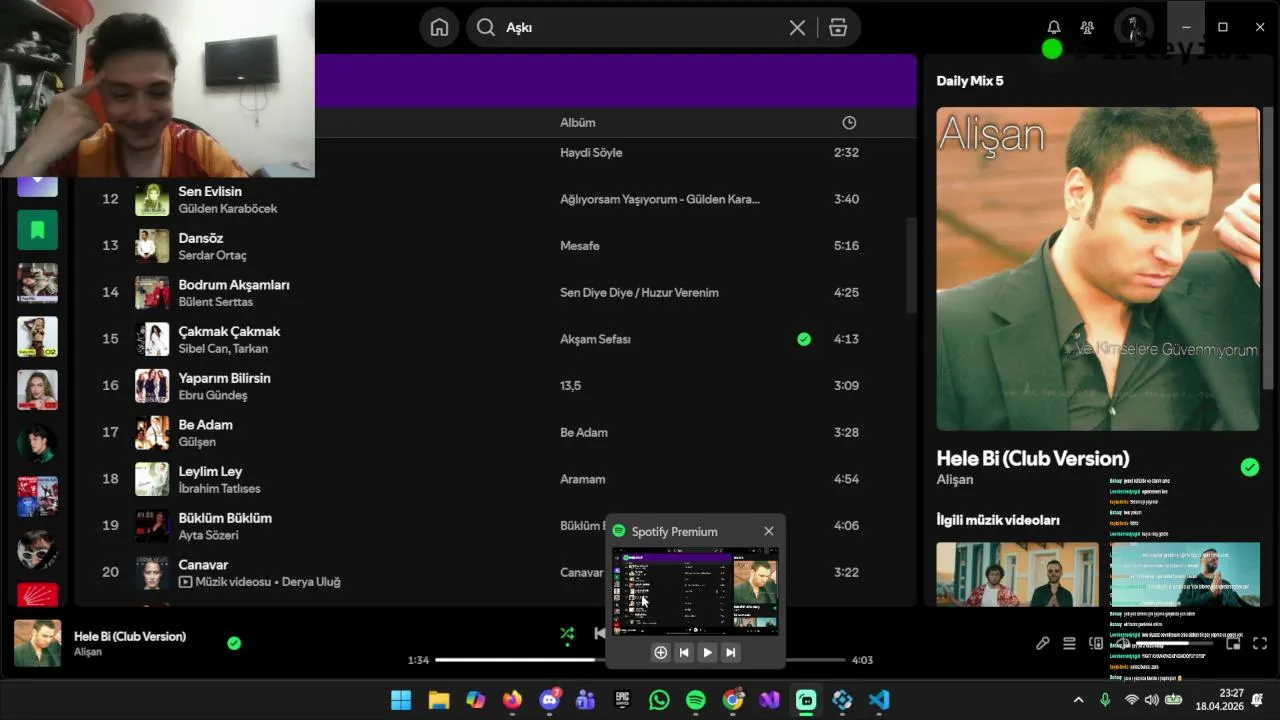Open the miniplayer from the player bar
Screen dimensions: 1280x720
[1233, 643]
